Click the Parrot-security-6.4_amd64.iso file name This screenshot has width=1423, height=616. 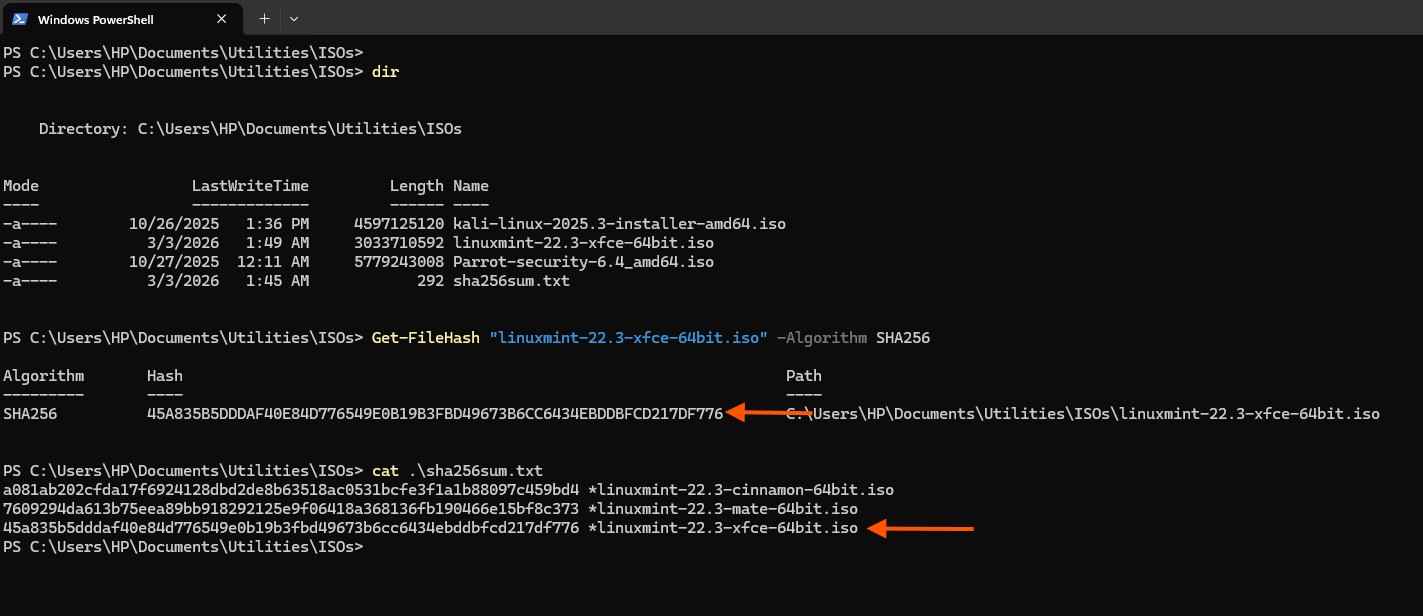click(583, 262)
